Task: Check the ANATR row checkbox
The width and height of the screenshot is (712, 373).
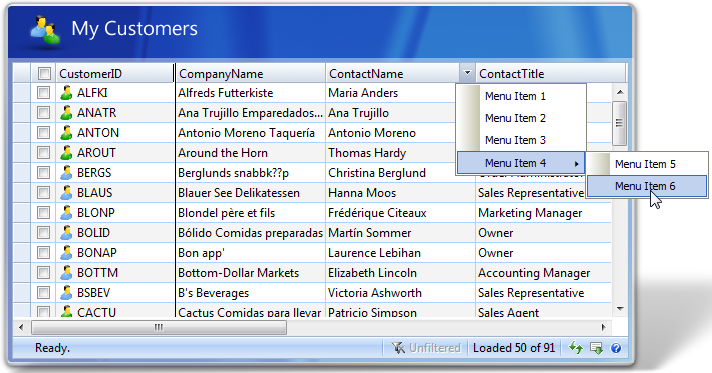Action: [44, 113]
